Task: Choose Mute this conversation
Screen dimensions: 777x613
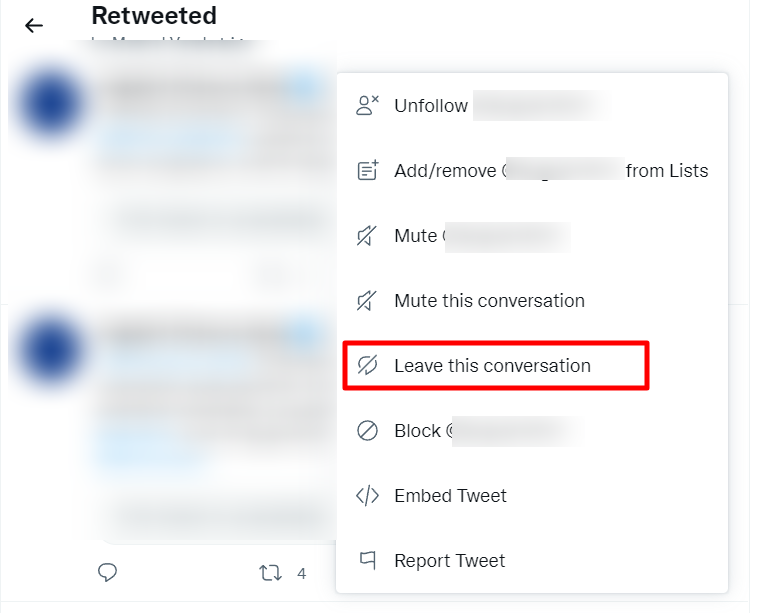Action: pos(489,301)
